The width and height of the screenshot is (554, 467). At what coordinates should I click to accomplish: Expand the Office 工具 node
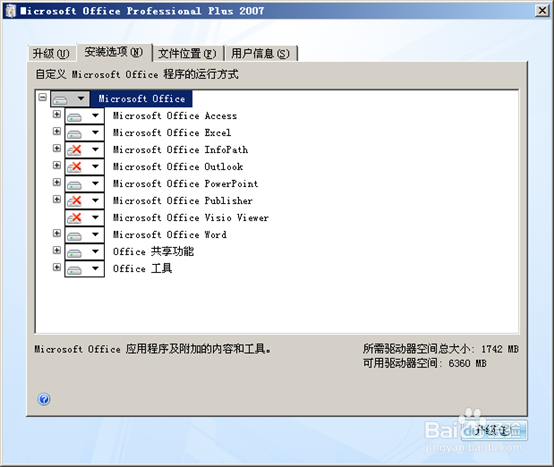point(57,267)
